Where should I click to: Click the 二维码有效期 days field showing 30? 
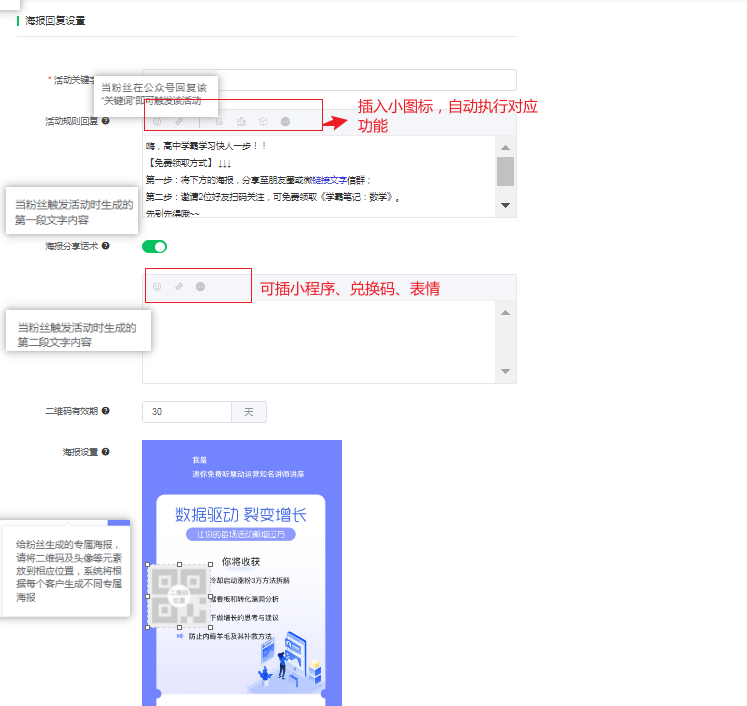[x=187, y=412]
